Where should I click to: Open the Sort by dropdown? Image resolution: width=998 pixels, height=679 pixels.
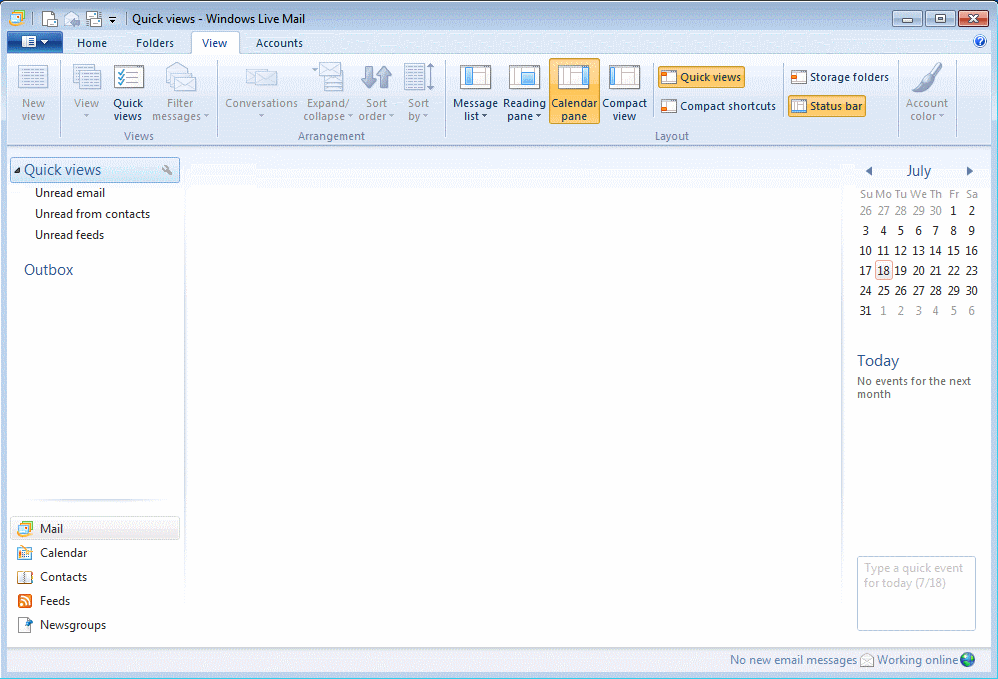418,92
